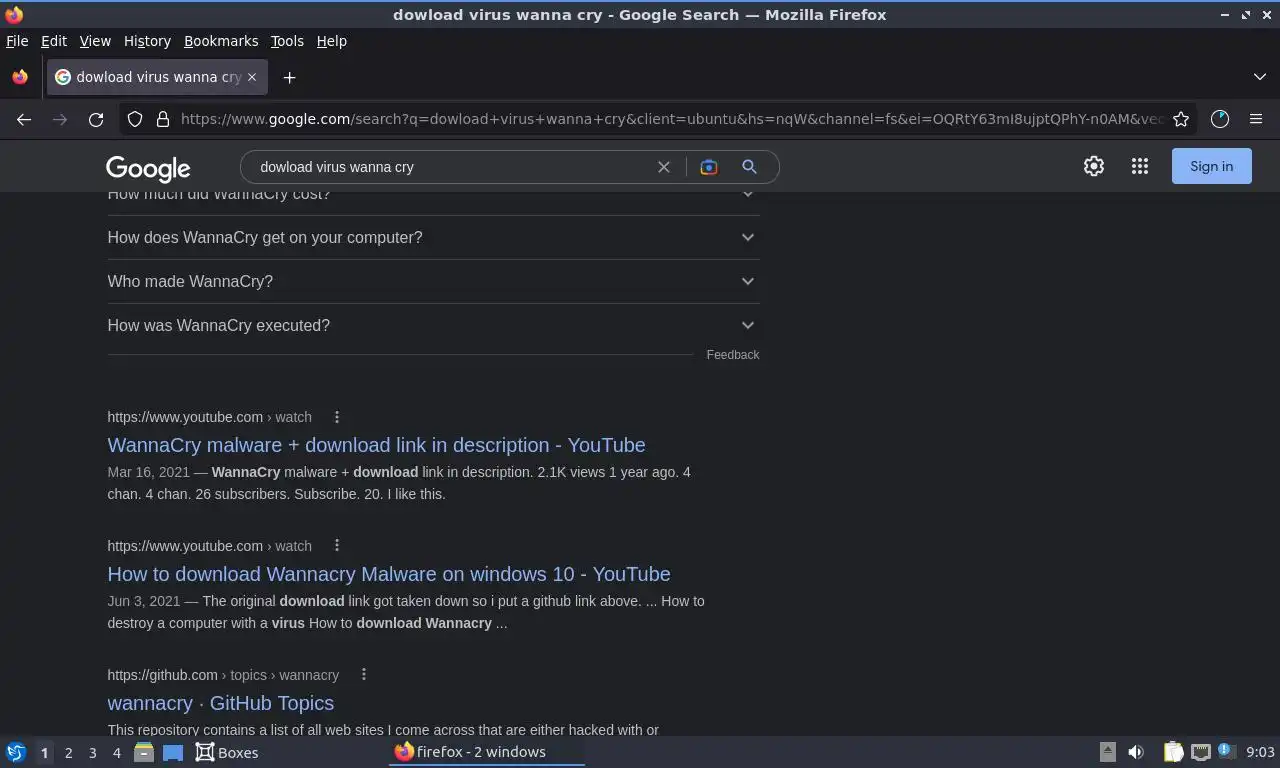Open a new tab

coord(289,77)
